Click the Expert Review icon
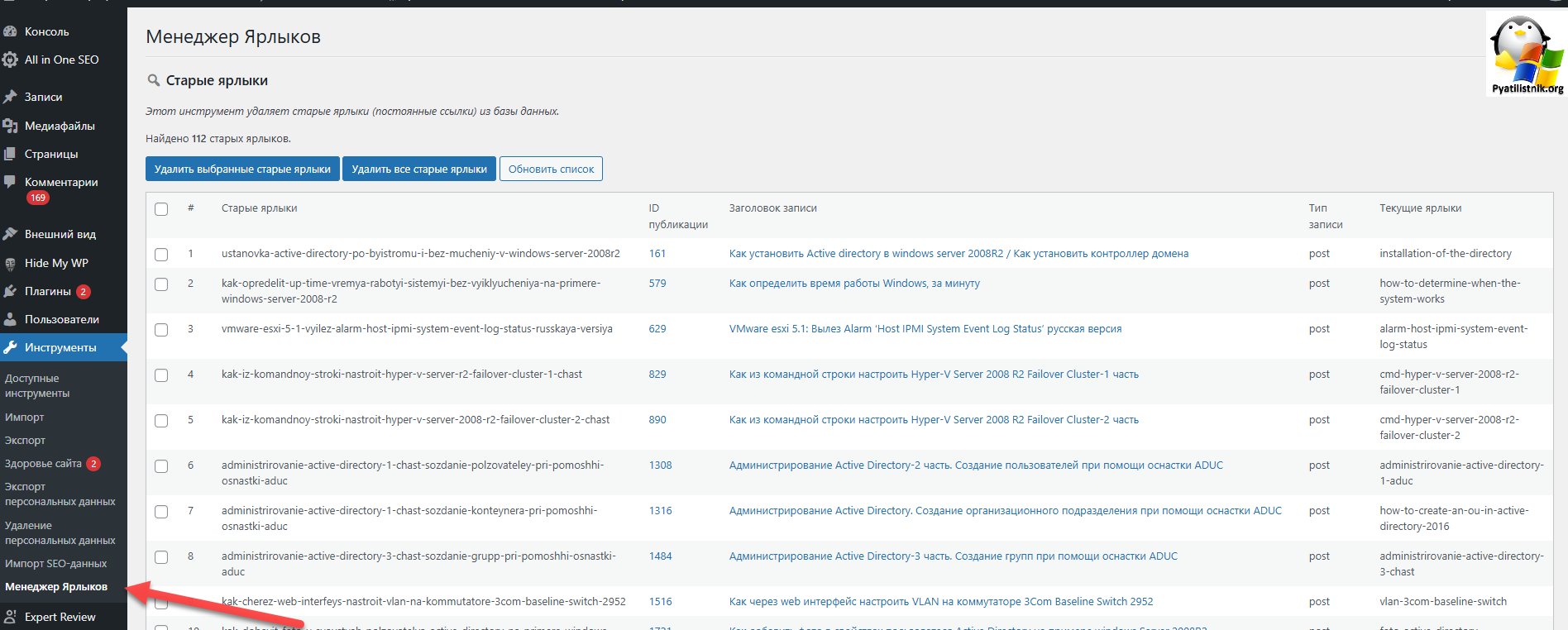The image size is (1568, 630). tap(10, 617)
